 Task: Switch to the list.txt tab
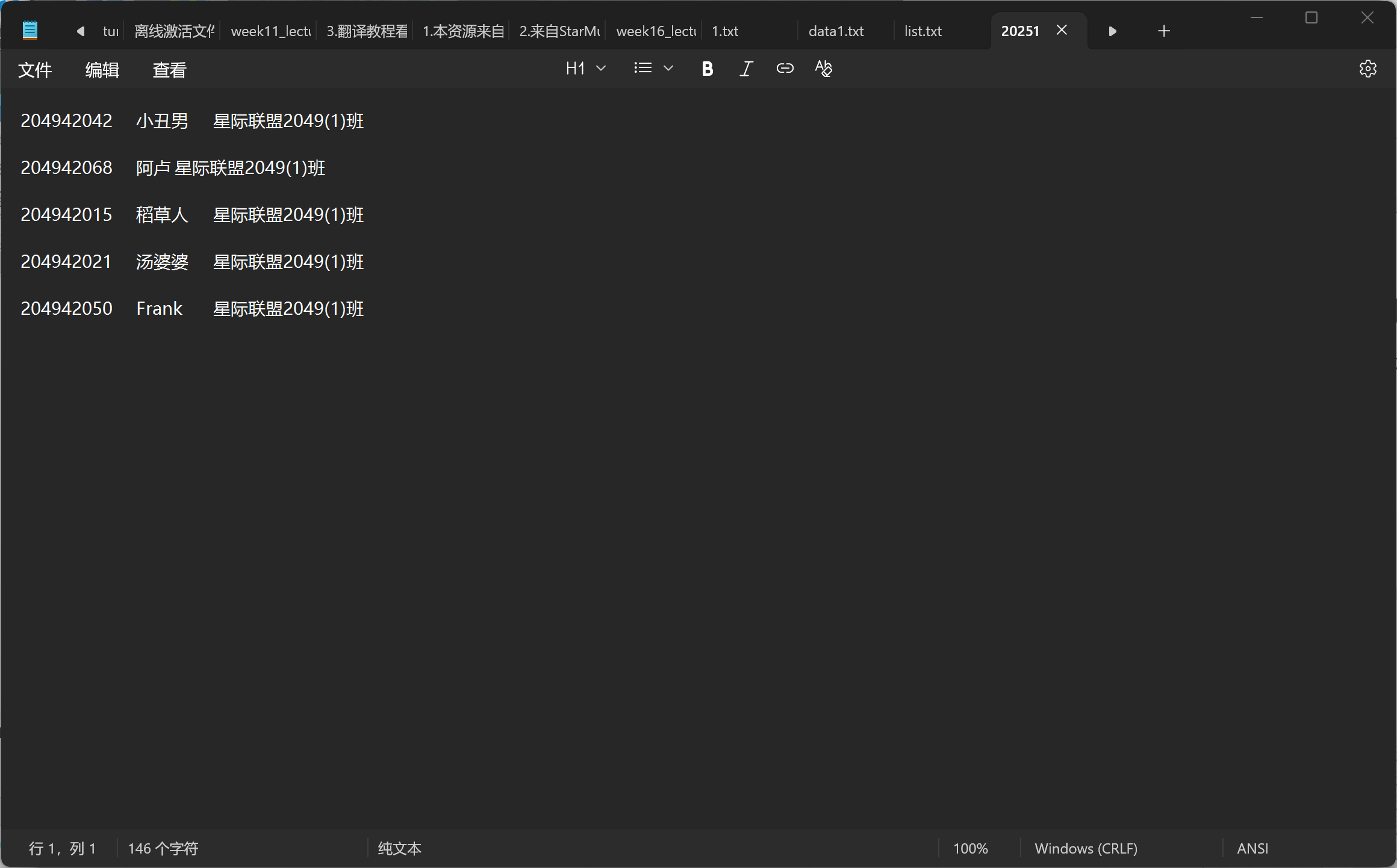click(923, 31)
